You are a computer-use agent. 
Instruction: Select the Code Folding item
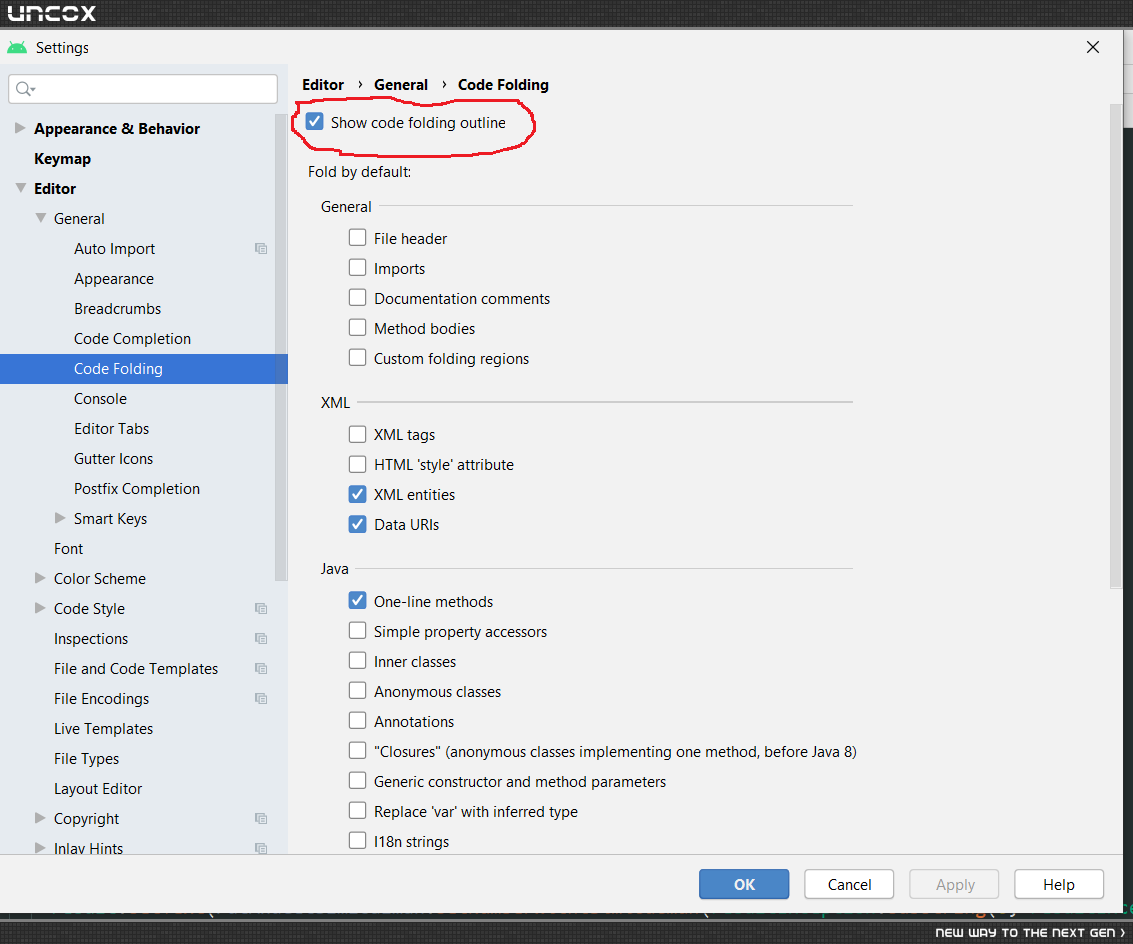click(144, 369)
